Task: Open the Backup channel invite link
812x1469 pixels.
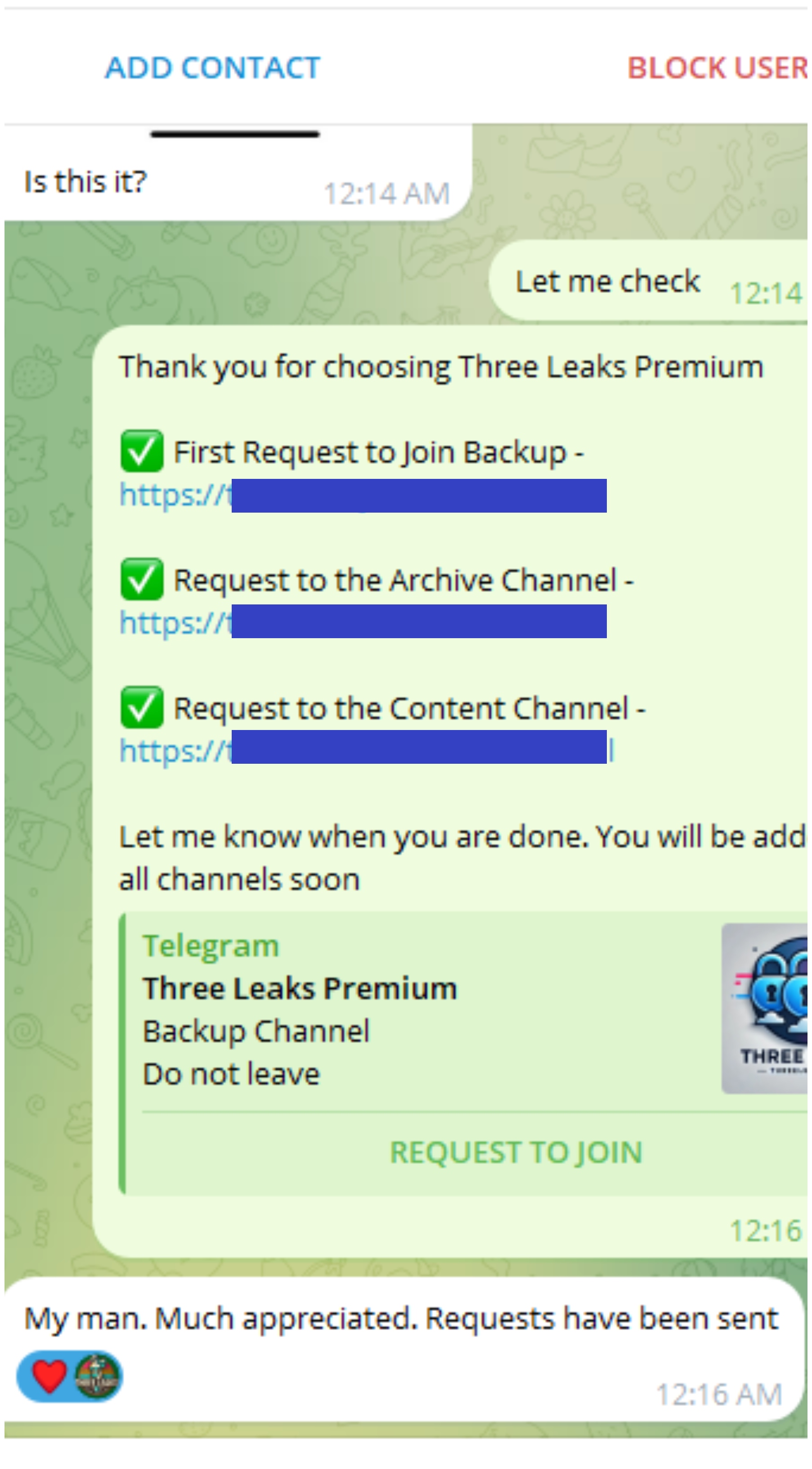Action: [x=175, y=495]
